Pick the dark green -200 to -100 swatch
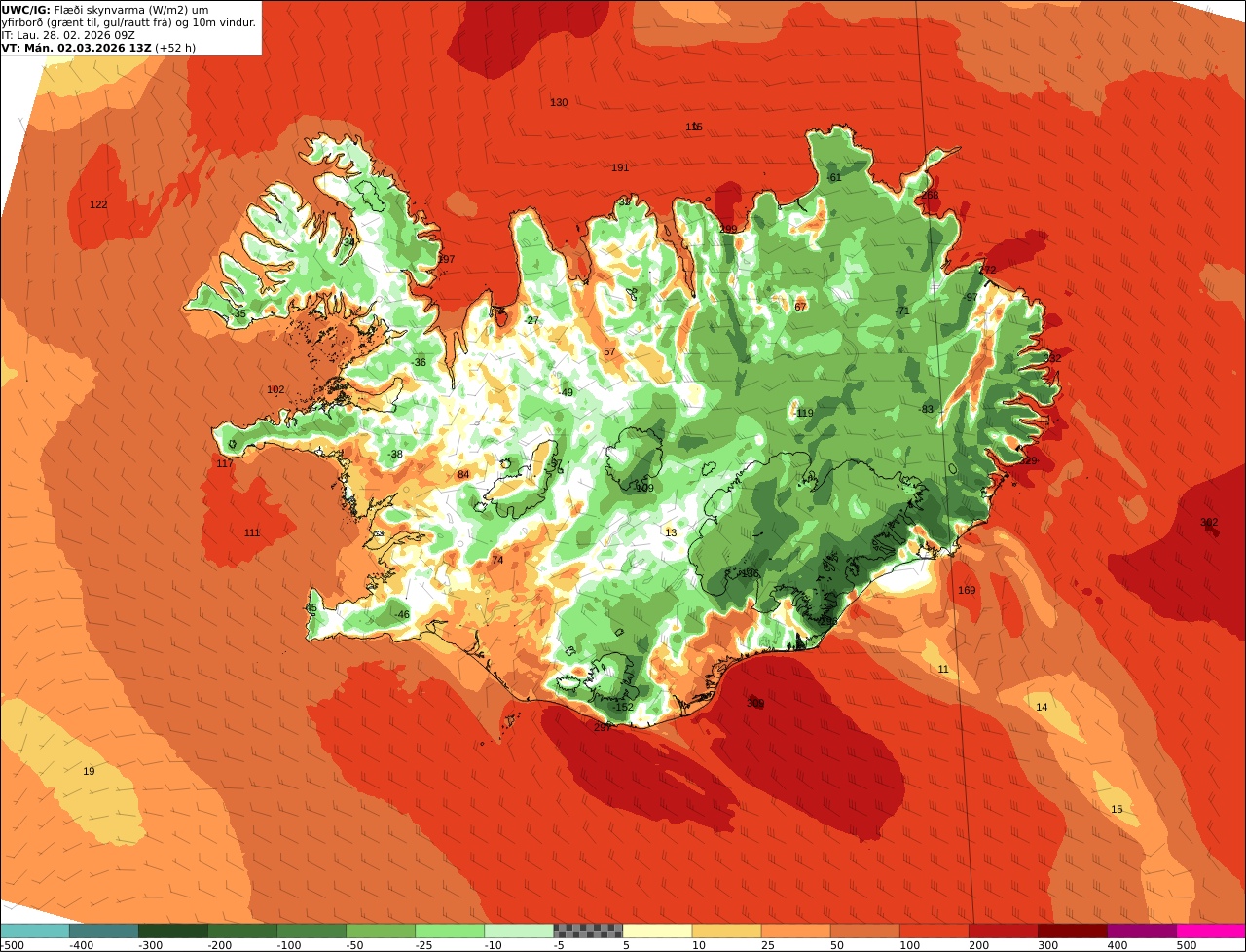 tap(242, 931)
